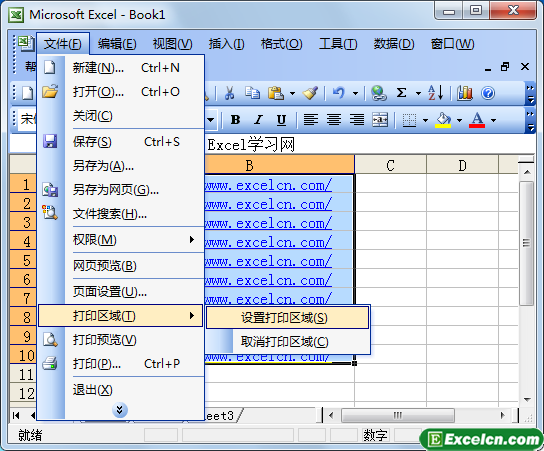544x451 pixels.
Task: Select column C header
Action: [x=391, y=165]
